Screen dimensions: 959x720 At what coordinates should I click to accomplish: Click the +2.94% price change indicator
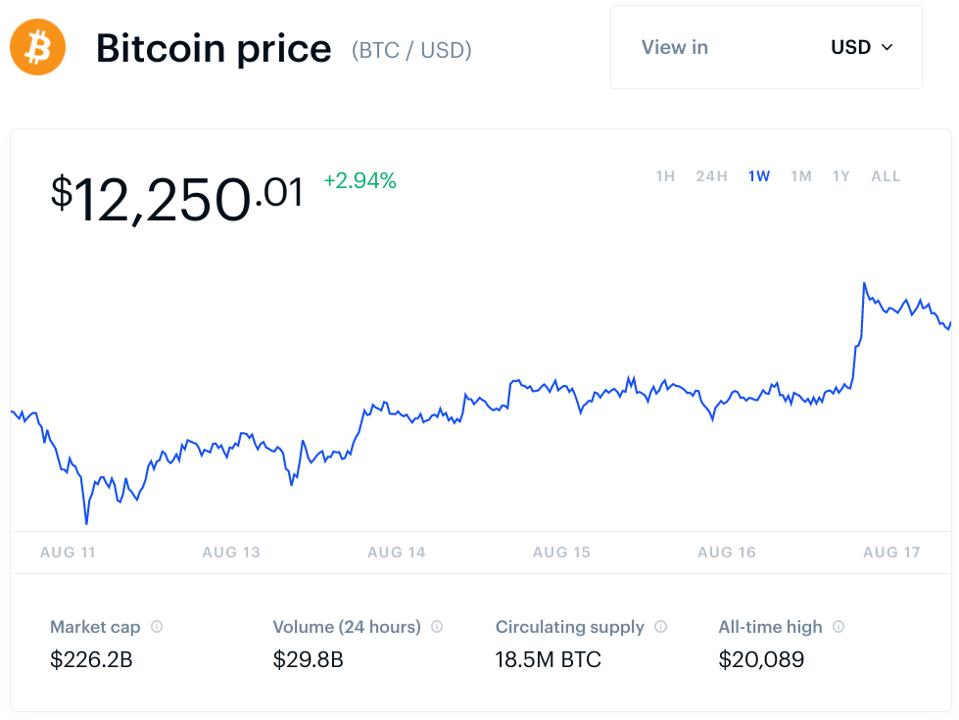coord(360,180)
